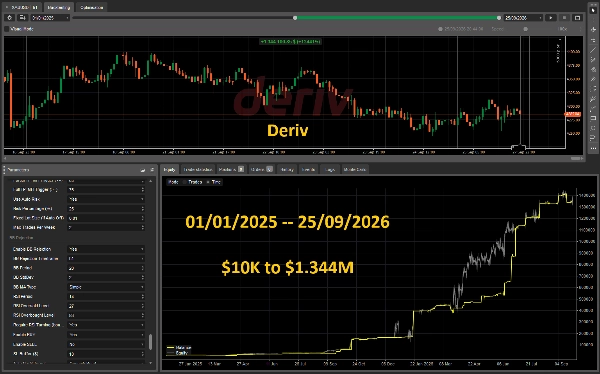The height and width of the screenshot is (374, 600).
Task: Click Parameters scrollbar up arrow
Action: (150, 181)
